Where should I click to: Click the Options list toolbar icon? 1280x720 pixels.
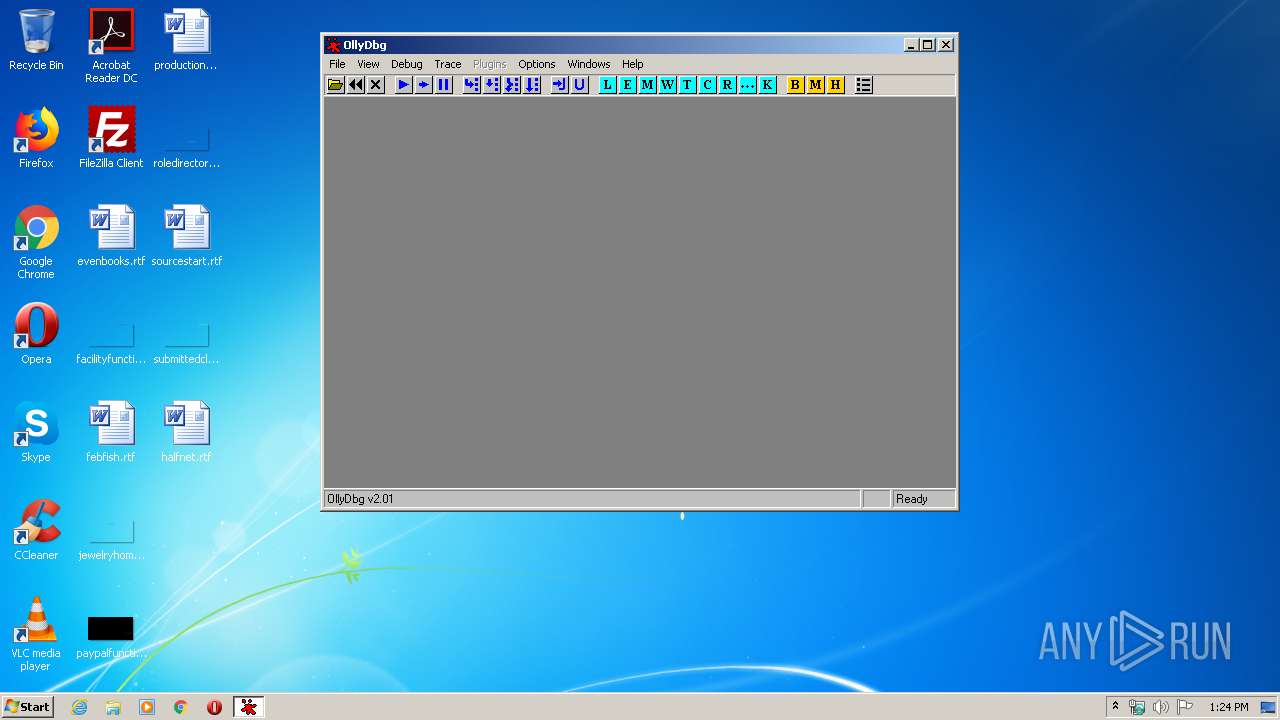point(864,85)
